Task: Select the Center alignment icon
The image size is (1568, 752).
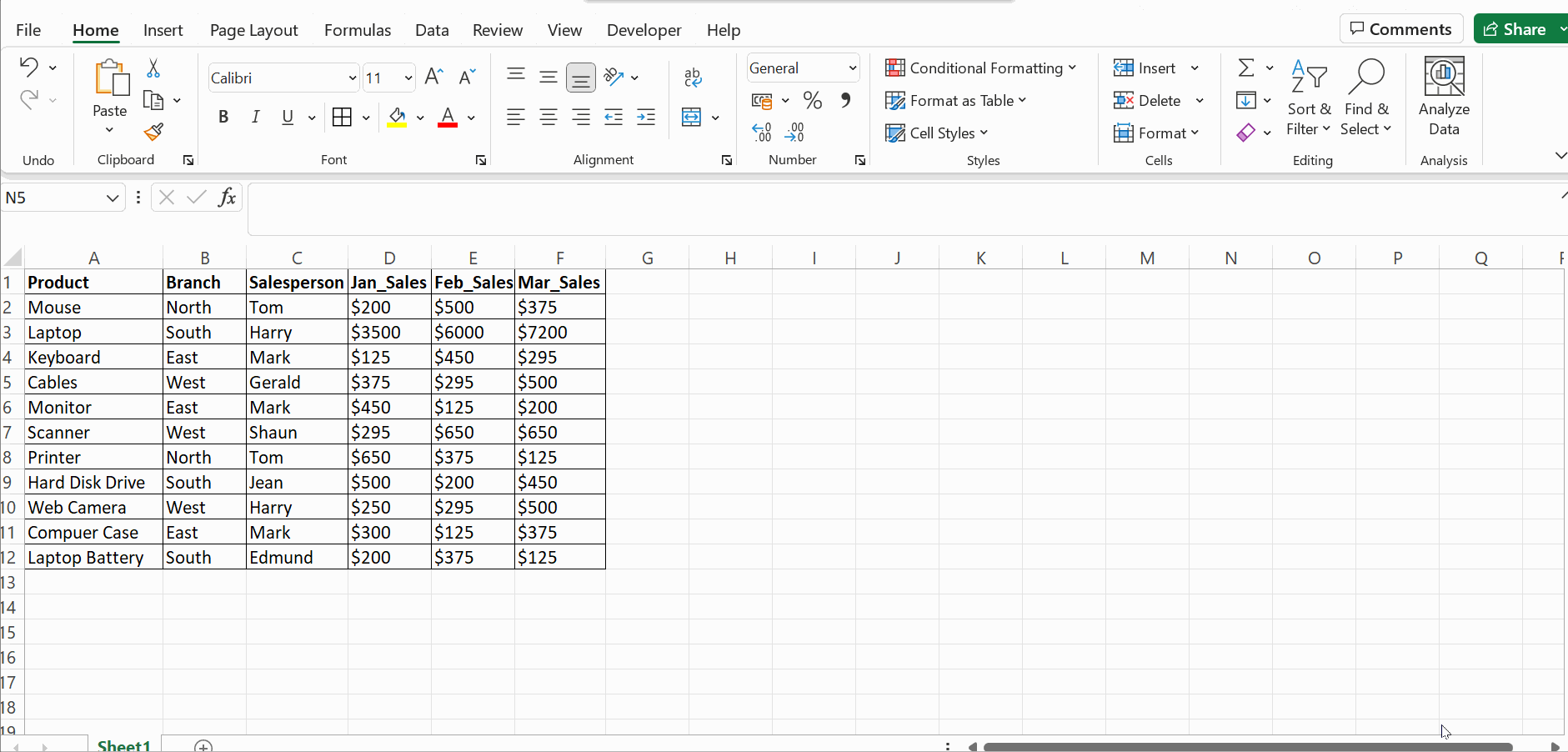Action: click(548, 117)
